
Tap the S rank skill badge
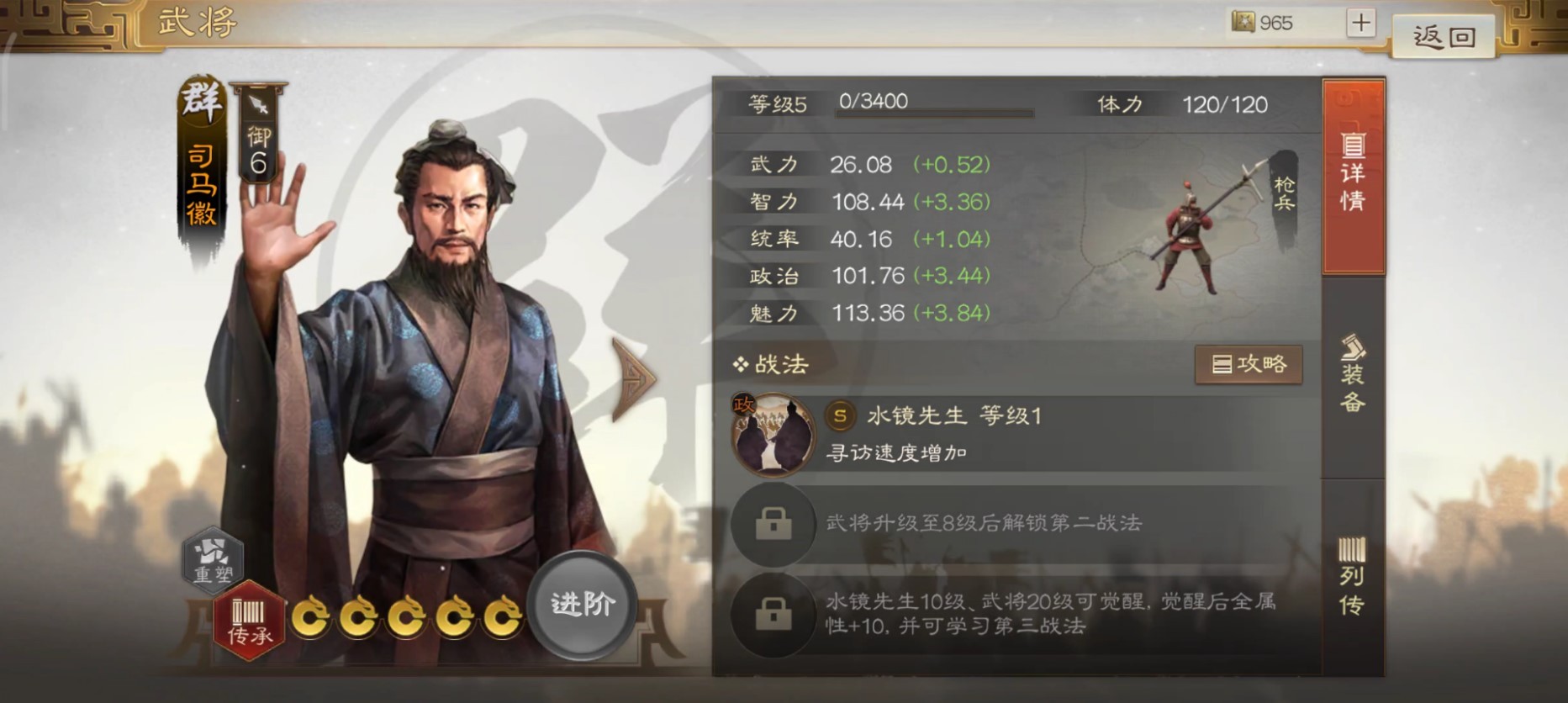(x=839, y=415)
